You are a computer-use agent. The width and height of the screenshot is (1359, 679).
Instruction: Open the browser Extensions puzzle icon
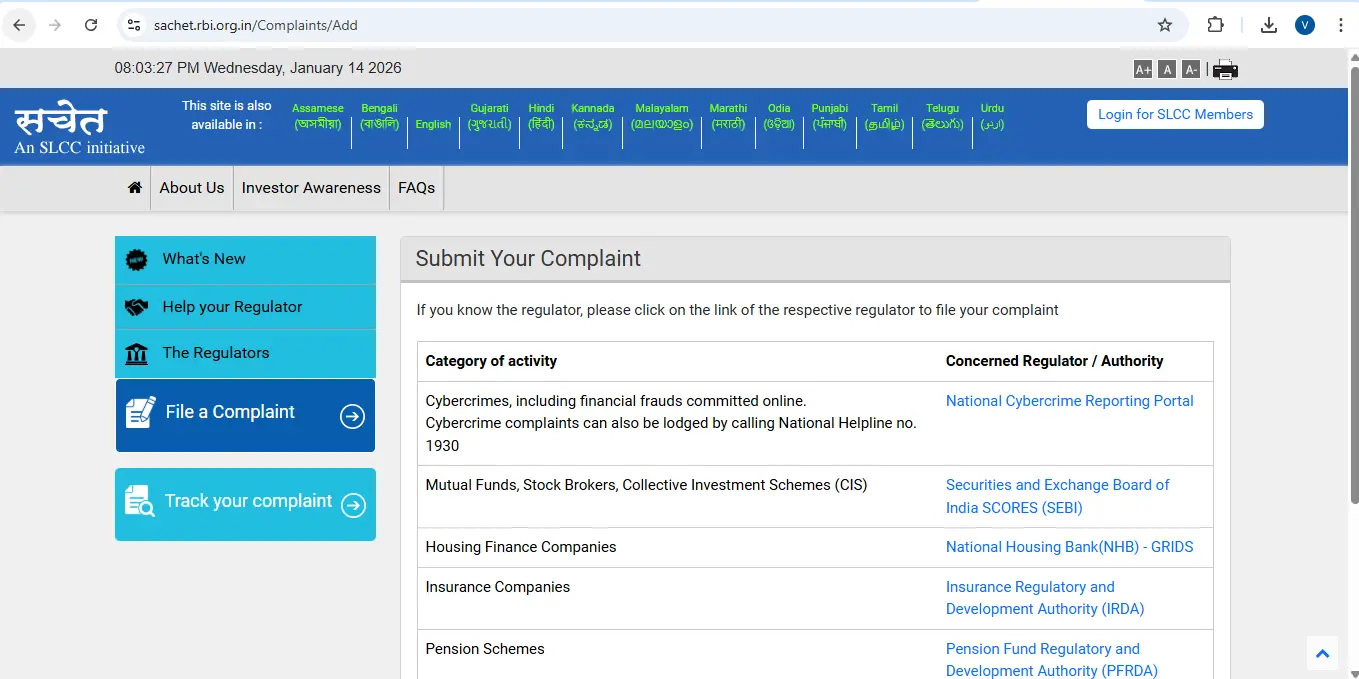[x=1216, y=25]
